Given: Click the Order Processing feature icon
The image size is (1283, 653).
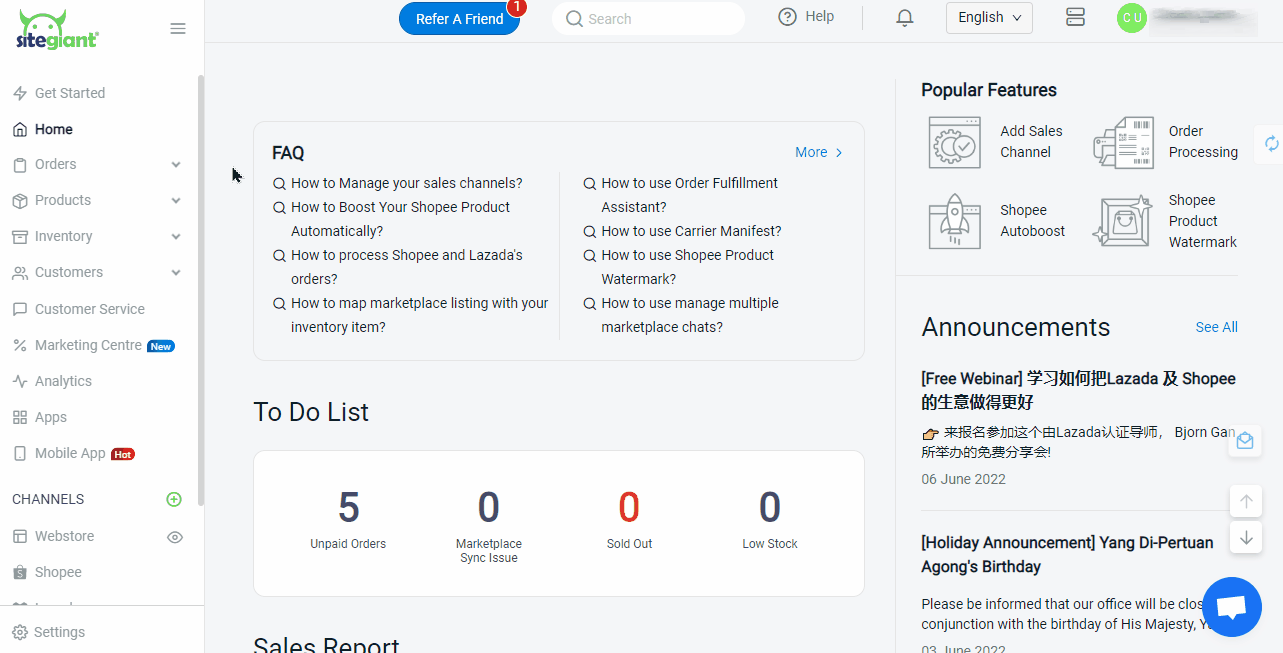Looking at the screenshot, I should [x=1123, y=142].
